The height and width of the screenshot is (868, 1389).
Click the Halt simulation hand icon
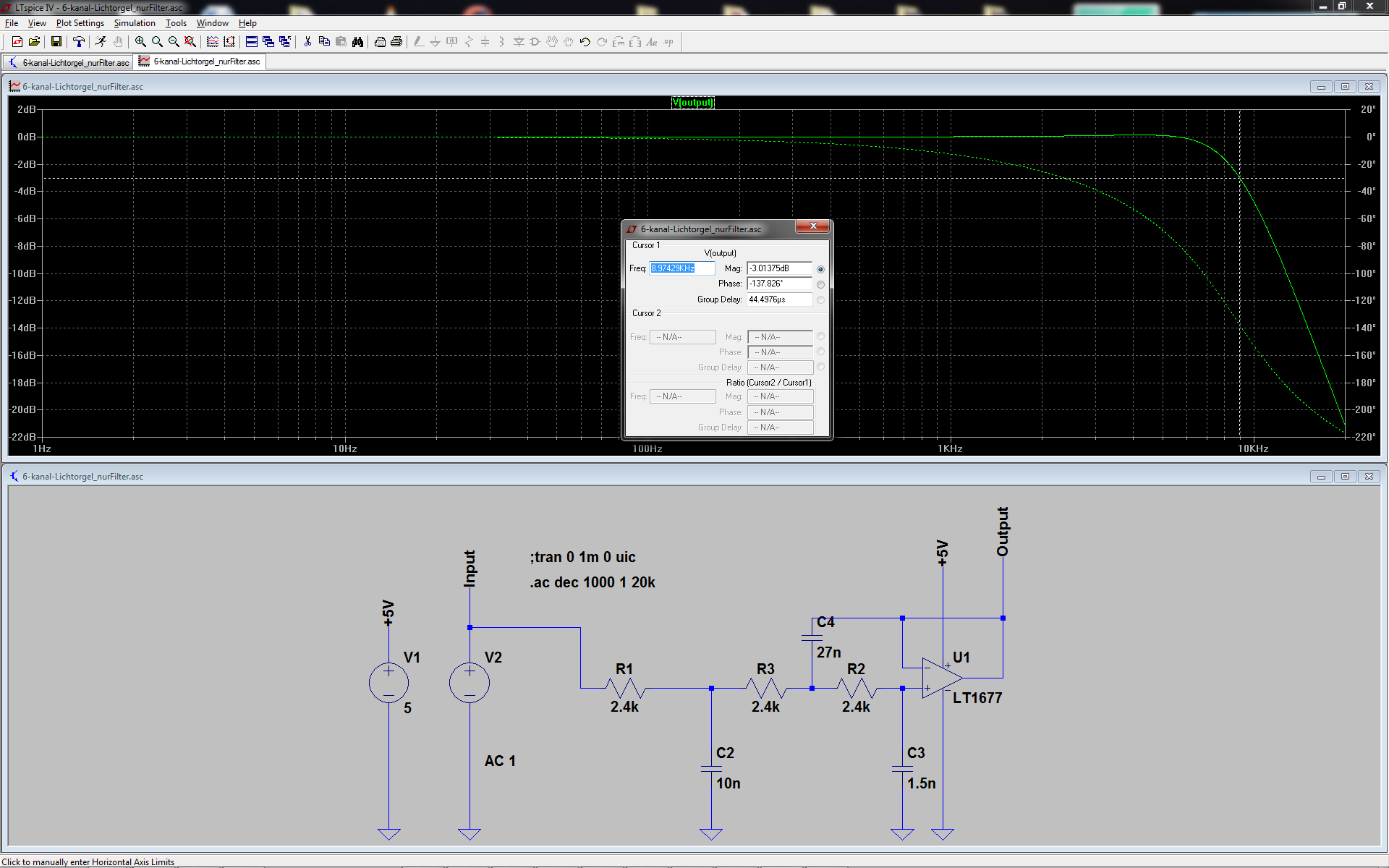[x=117, y=42]
